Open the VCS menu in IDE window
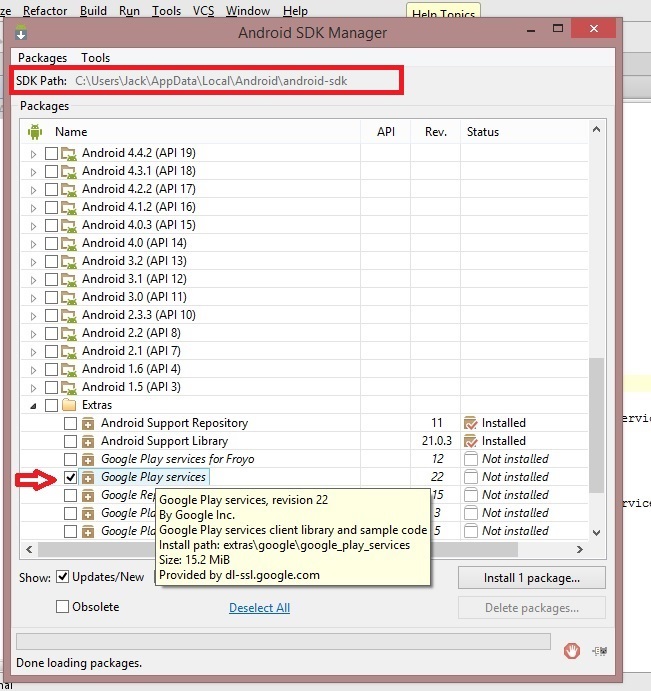Image resolution: width=651 pixels, height=691 pixels. (x=203, y=11)
